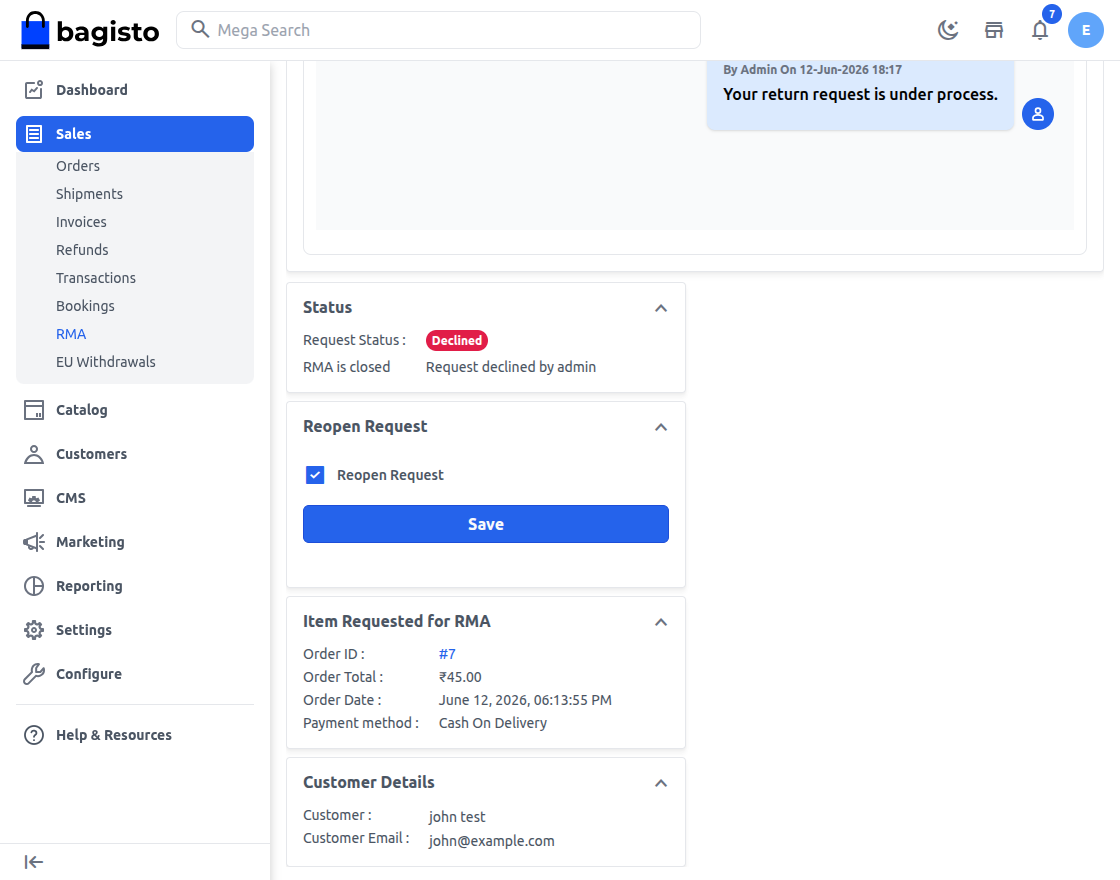
Task: Click customer name john test
Action: coord(457,816)
